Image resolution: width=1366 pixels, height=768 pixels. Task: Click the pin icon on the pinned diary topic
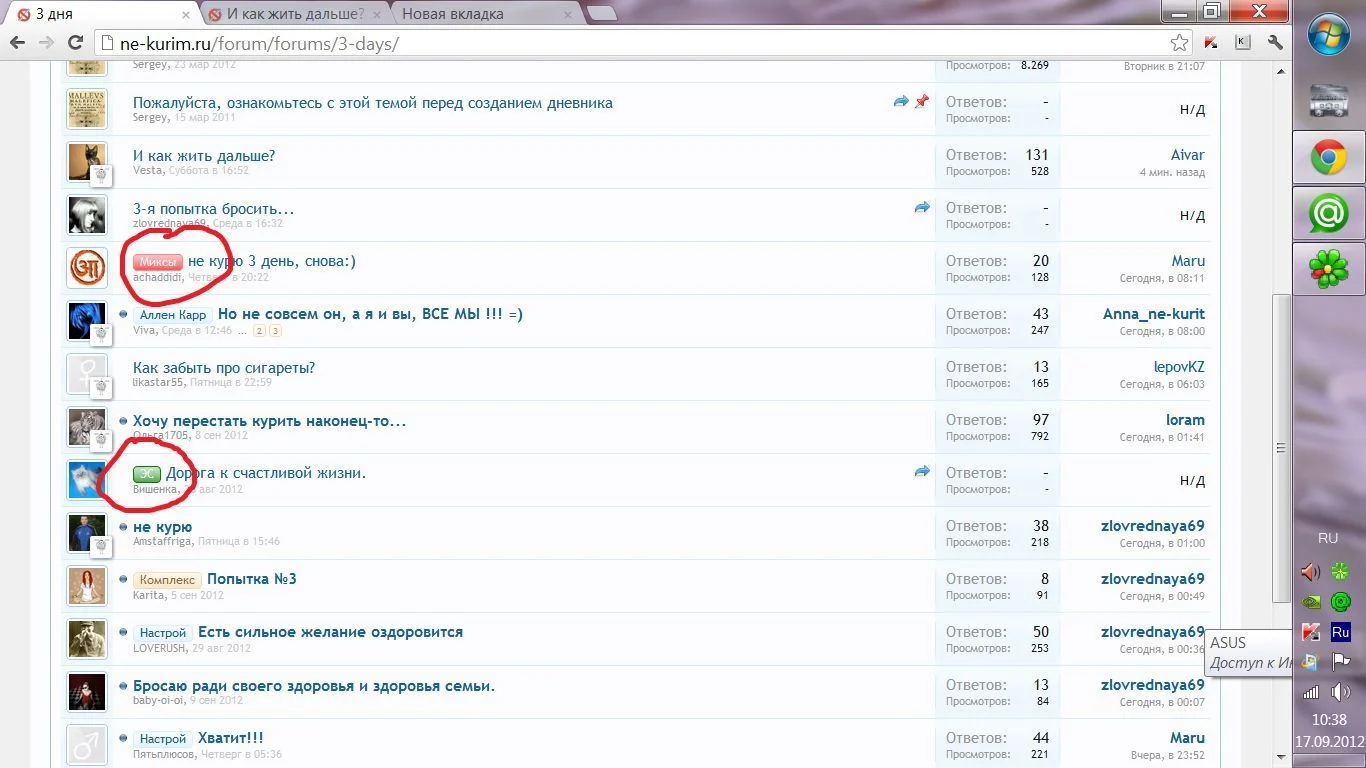922,102
